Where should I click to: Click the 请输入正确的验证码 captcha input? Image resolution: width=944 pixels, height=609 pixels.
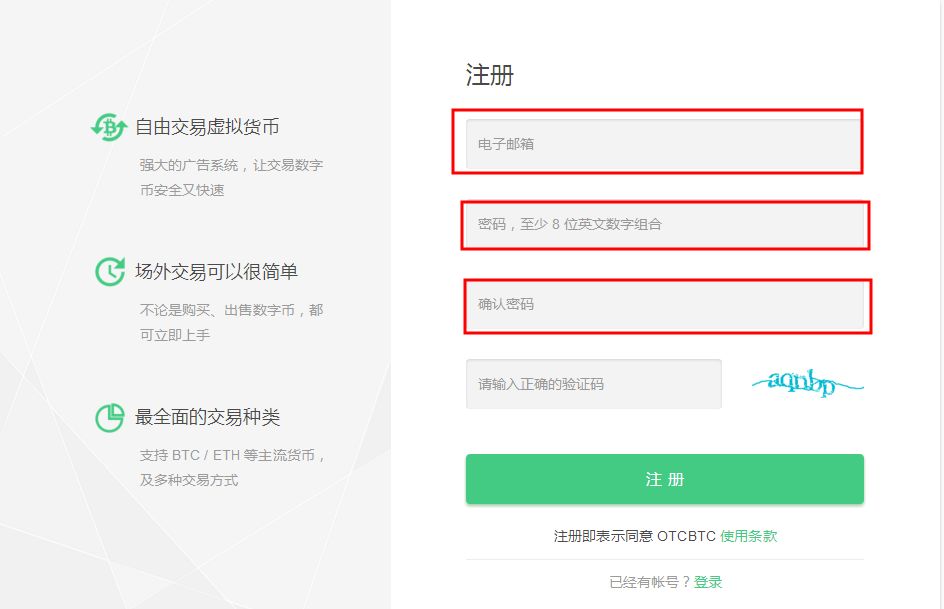(593, 384)
